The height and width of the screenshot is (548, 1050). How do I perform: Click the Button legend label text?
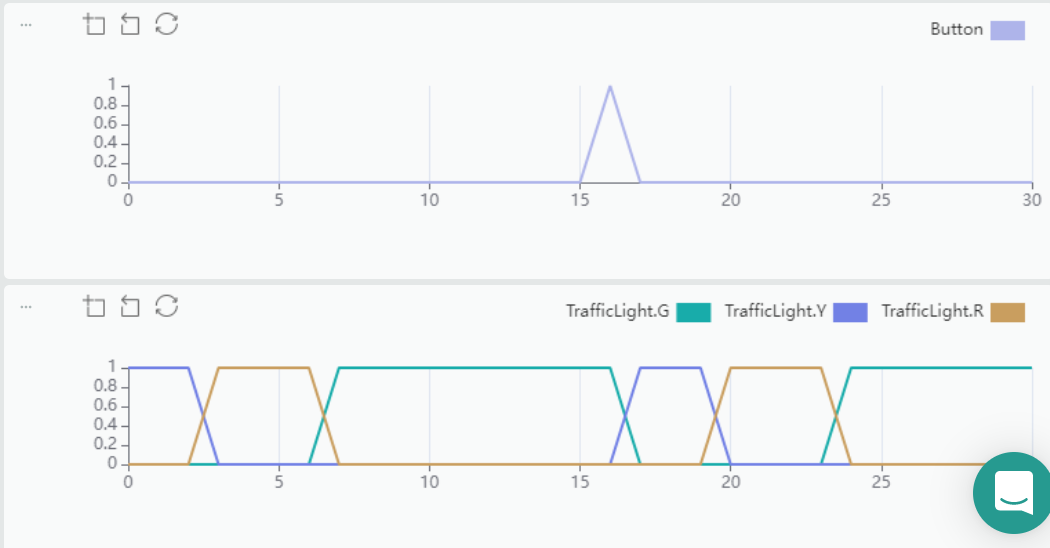coord(956,30)
